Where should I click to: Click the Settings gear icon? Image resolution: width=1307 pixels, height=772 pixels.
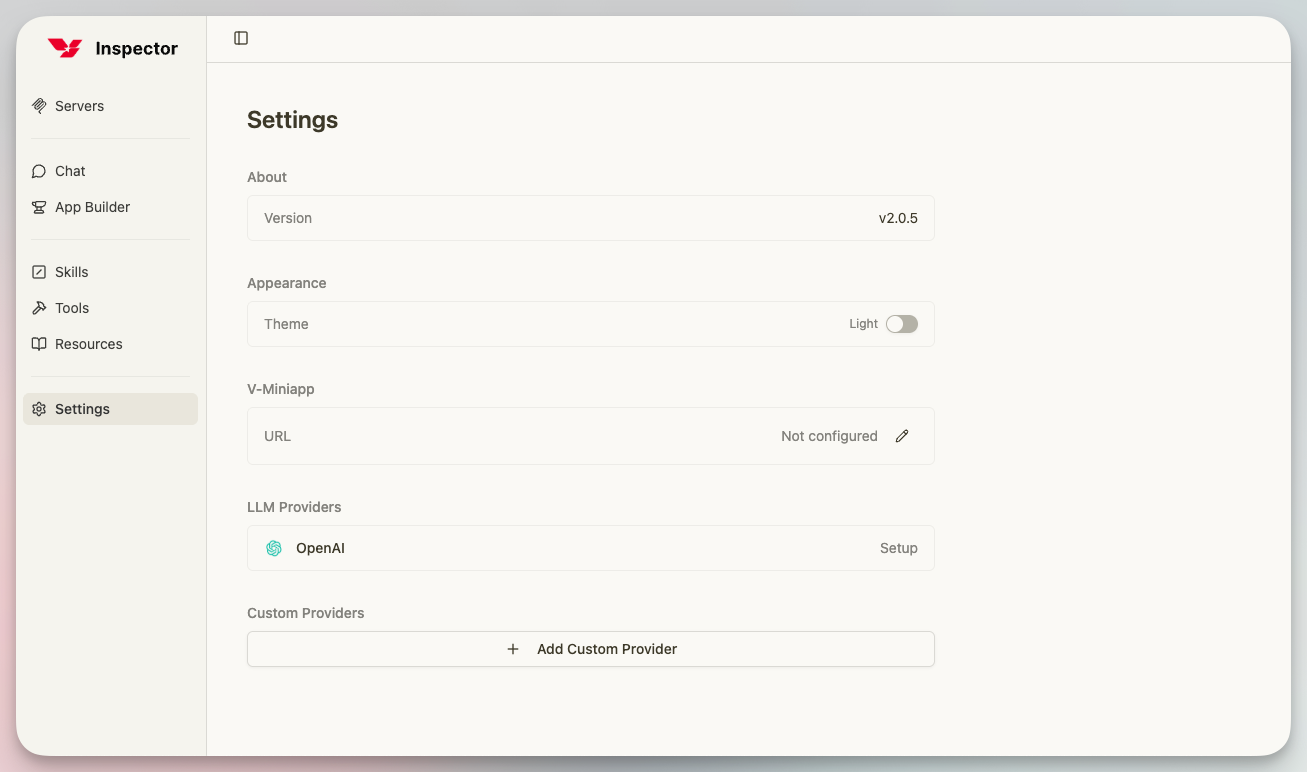(x=39, y=409)
